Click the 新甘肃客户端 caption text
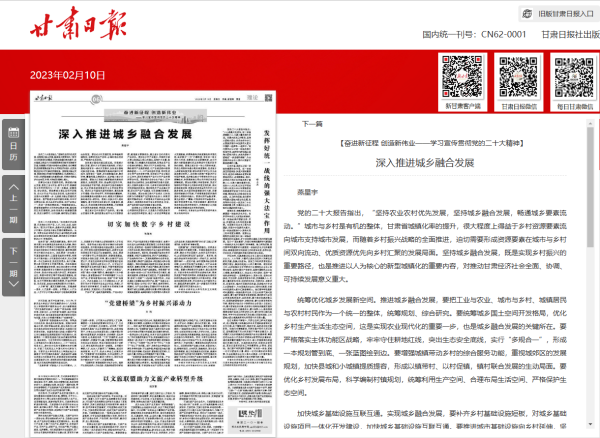This screenshot has height=438, width=600. pyautogui.click(x=463, y=106)
